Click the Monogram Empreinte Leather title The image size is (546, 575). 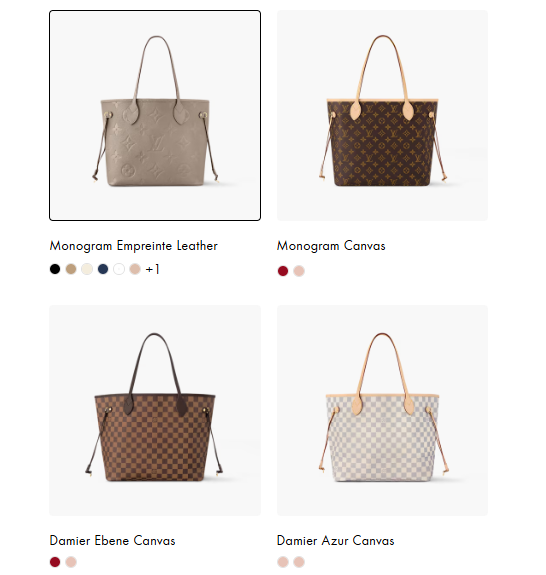(x=133, y=246)
